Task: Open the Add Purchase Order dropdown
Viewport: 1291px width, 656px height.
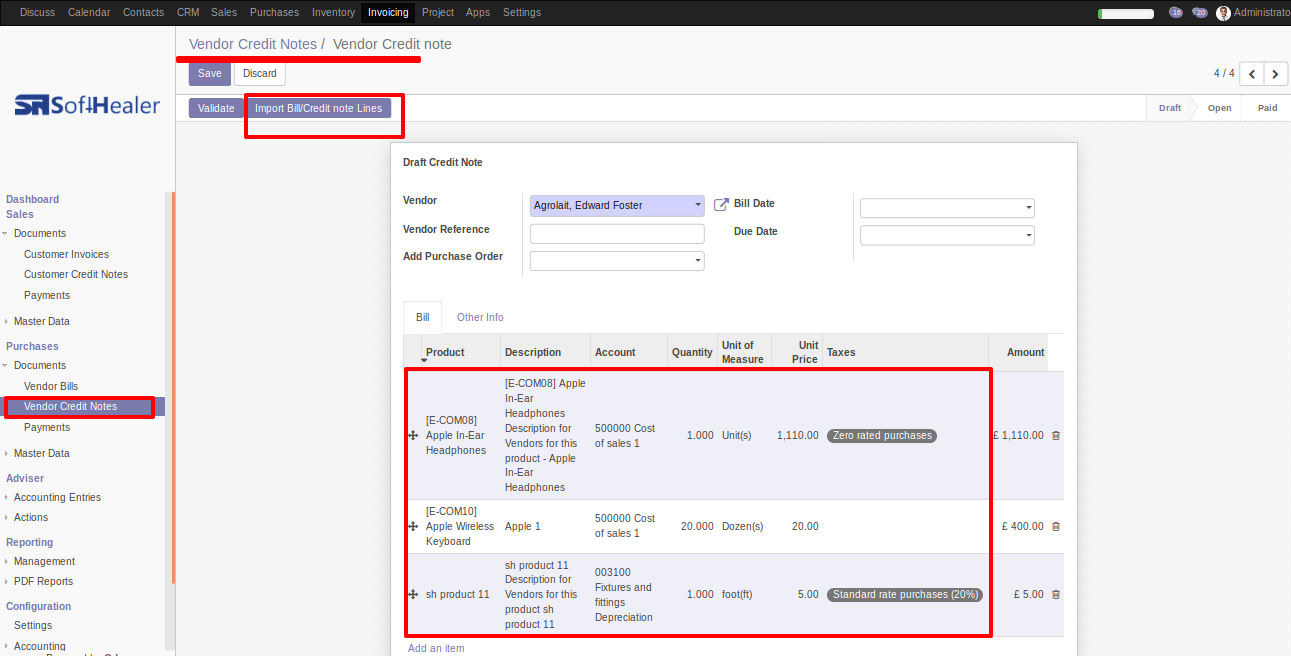Action: pyautogui.click(x=617, y=261)
